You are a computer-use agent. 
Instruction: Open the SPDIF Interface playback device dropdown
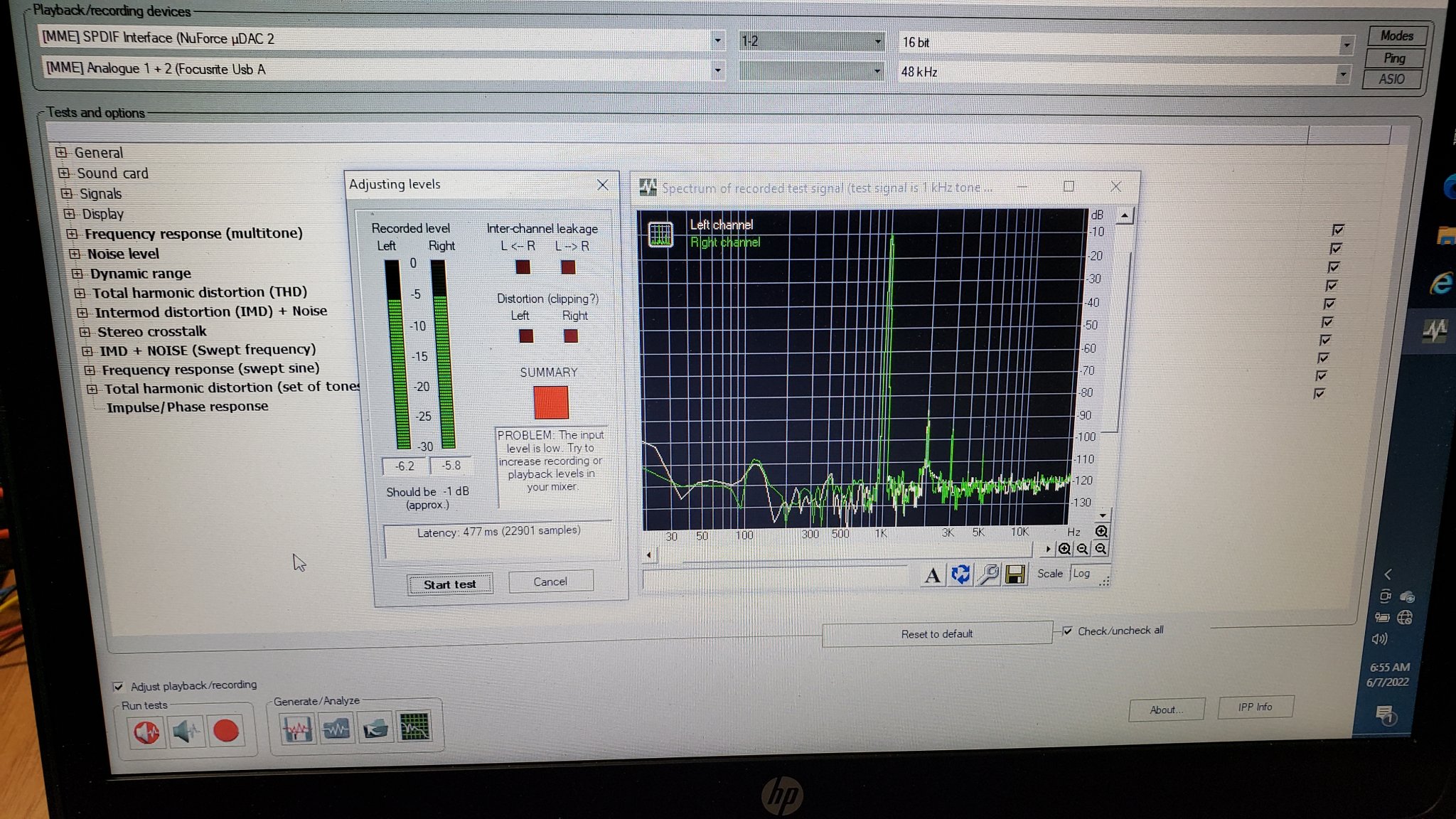click(717, 41)
